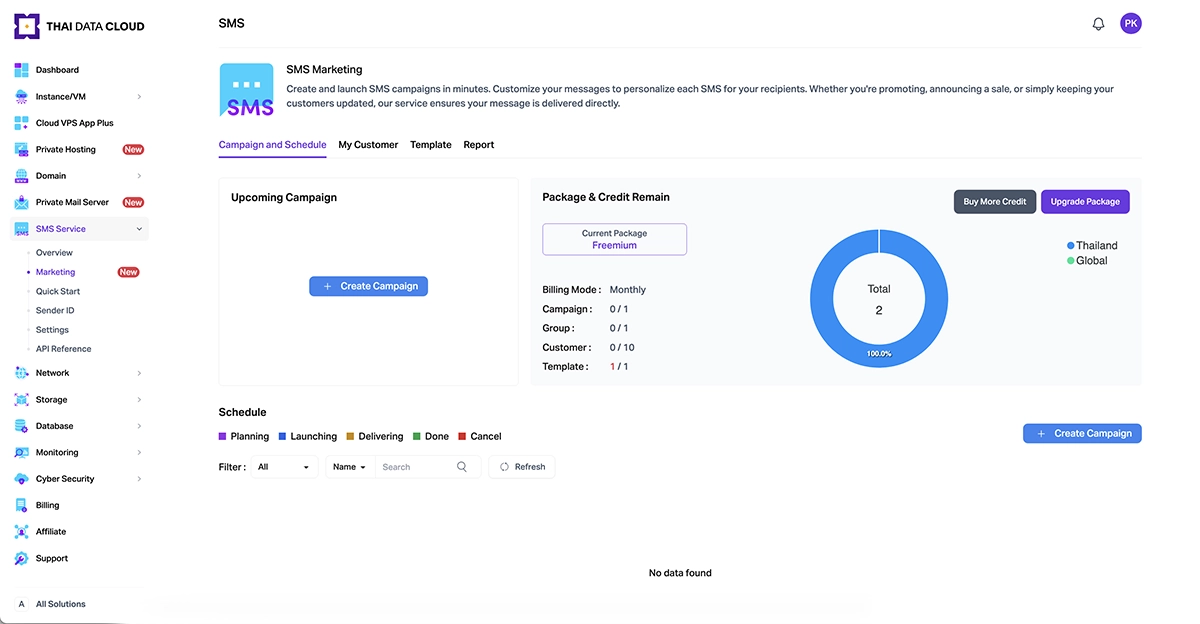Collapse the SMS Service chevron

click(139, 229)
